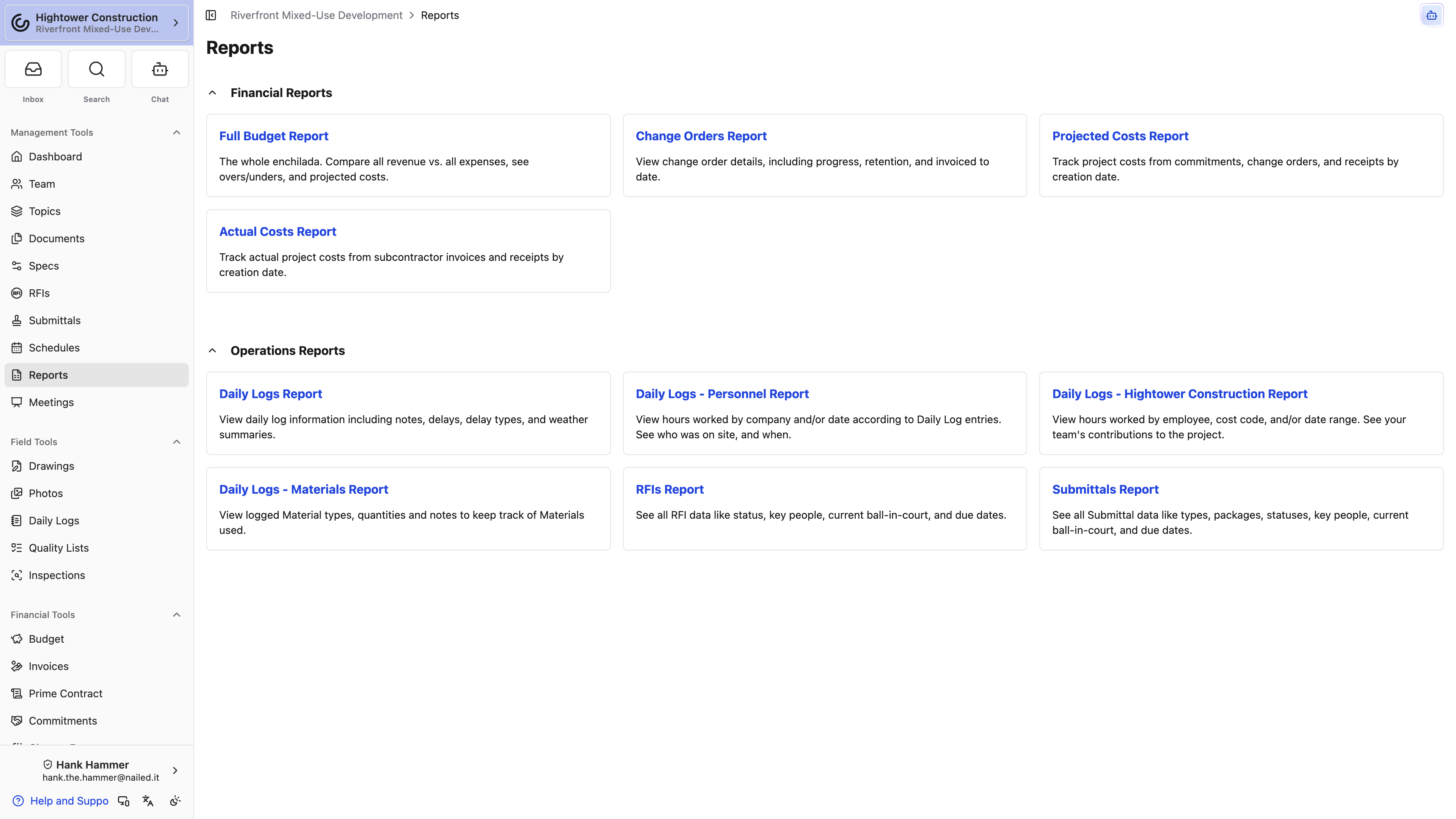The image size is (1456, 819).
Task: Click the Meetings presentation icon
Action: 17,402
